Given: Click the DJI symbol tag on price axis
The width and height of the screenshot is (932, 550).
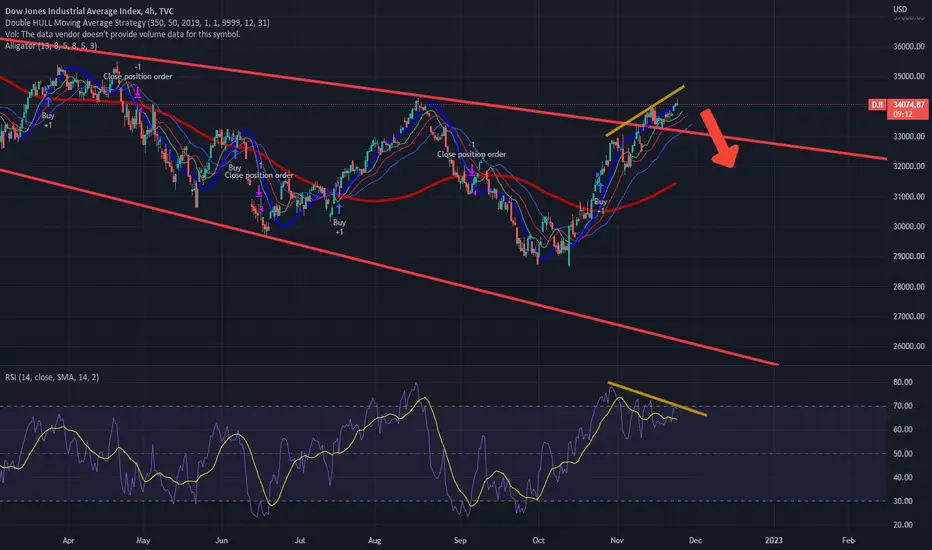Looking at the screenshot, I should [x=877, y=105].
